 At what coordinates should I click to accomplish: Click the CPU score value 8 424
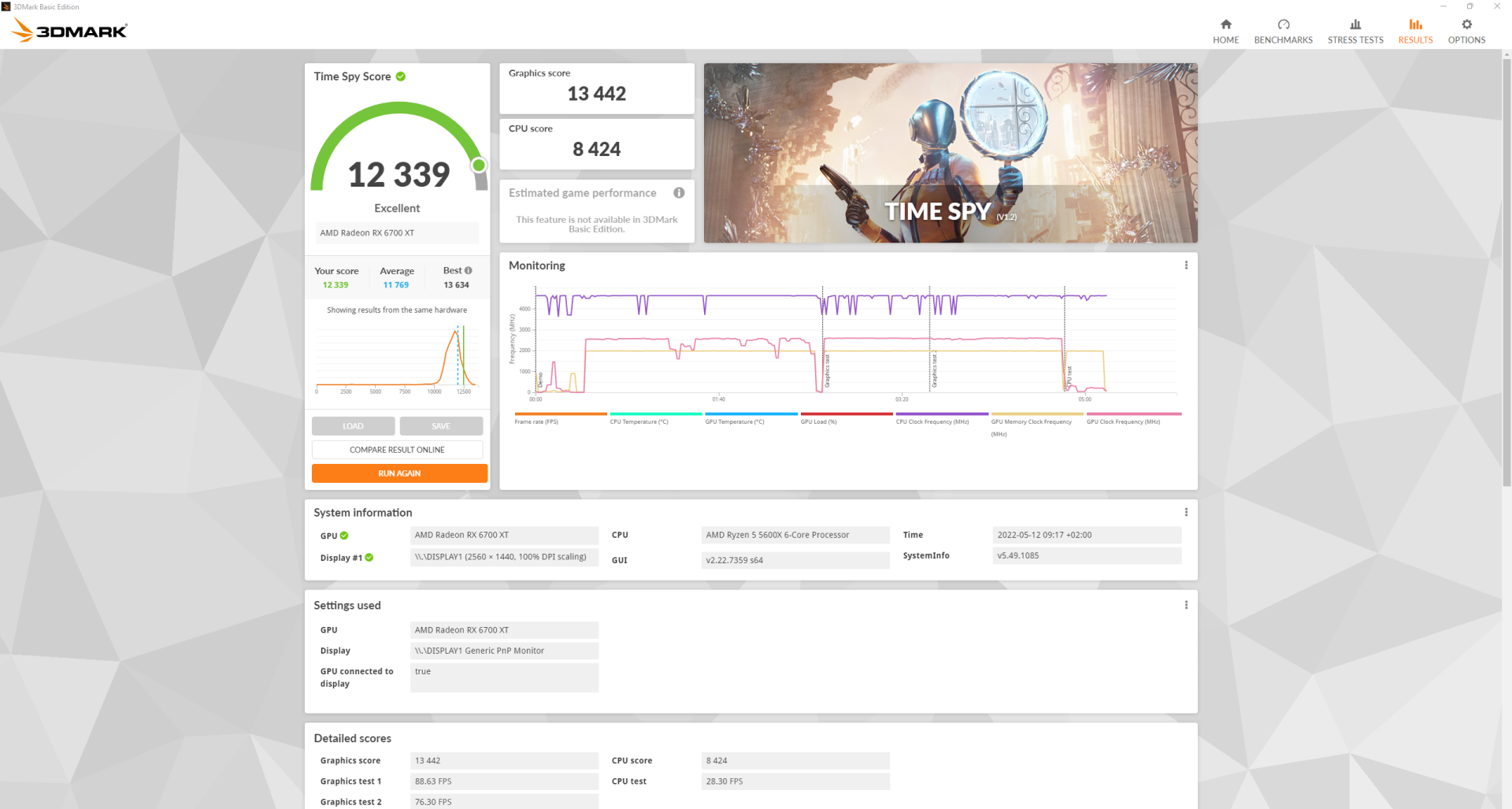(596, 149)
